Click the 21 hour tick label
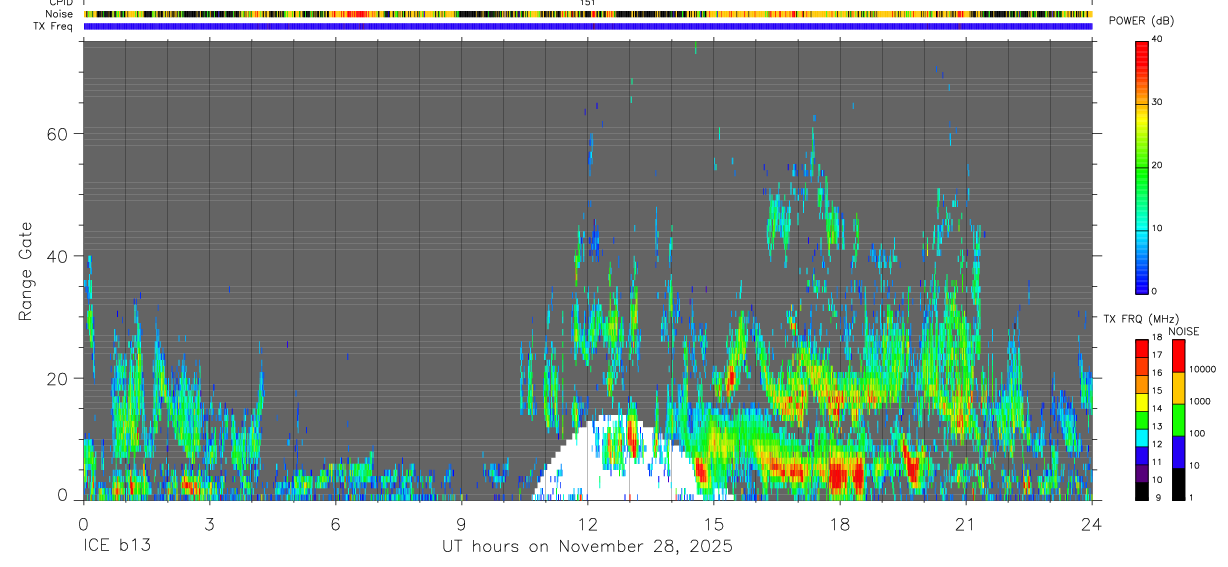Image resolution: width=1228 pixels, height=567 pixels. coord(965,524)
